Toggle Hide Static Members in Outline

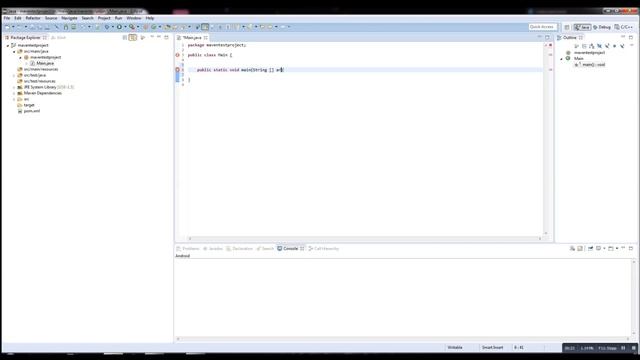pos(607,46)
